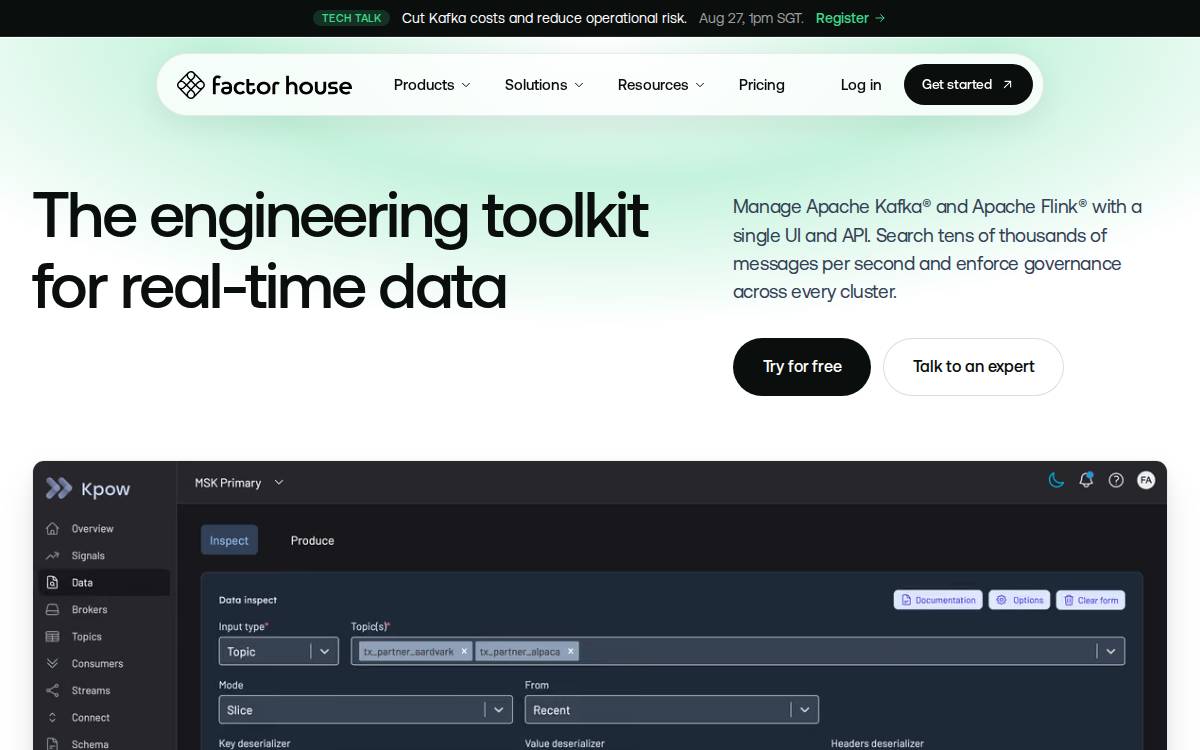Click the Data icon in sidebar

(x=52, y=582)
